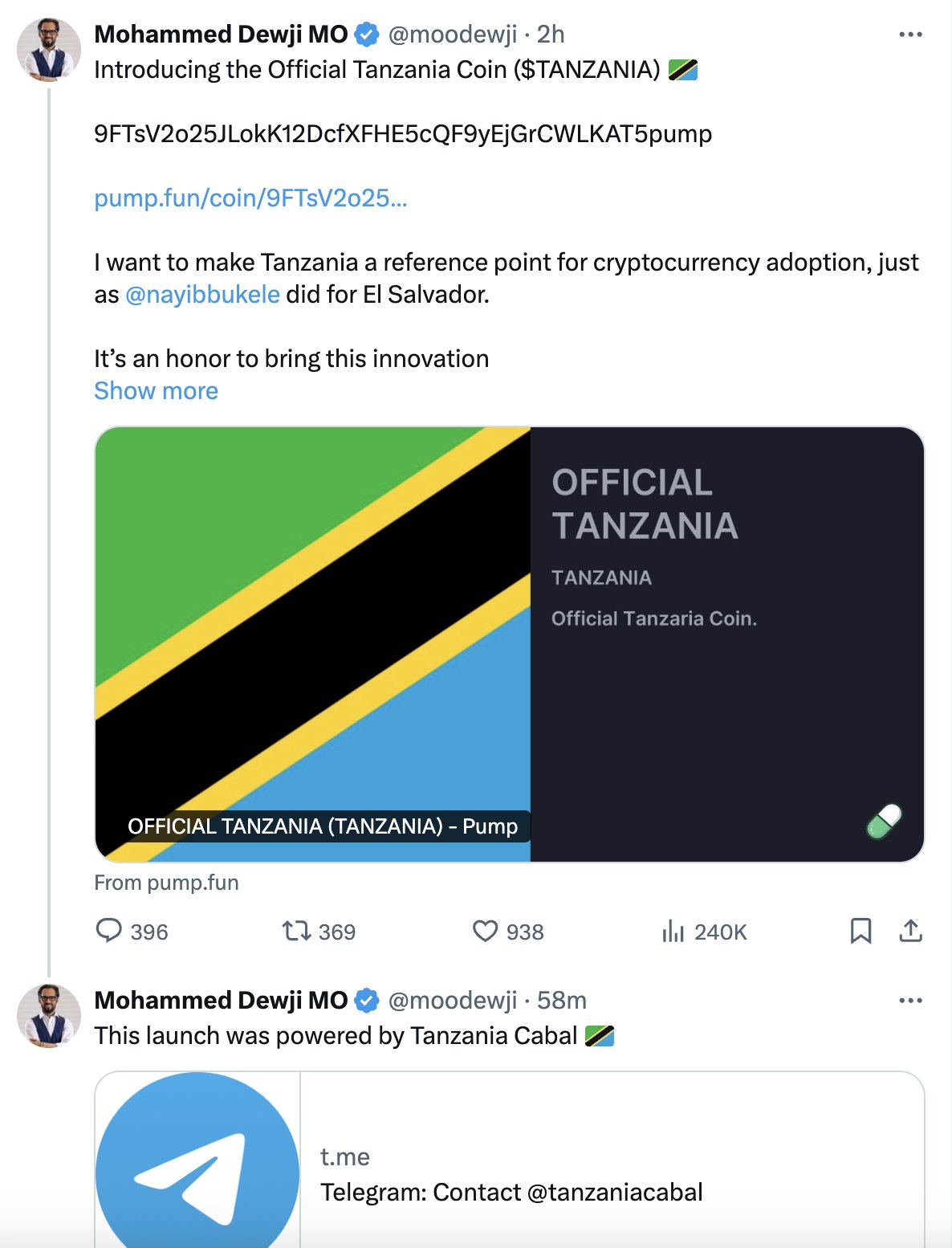This screenshot has width=952, height=1248.
Task: Open the 58m timestamp of second tweet
Action: click(x=561, y=1001)
